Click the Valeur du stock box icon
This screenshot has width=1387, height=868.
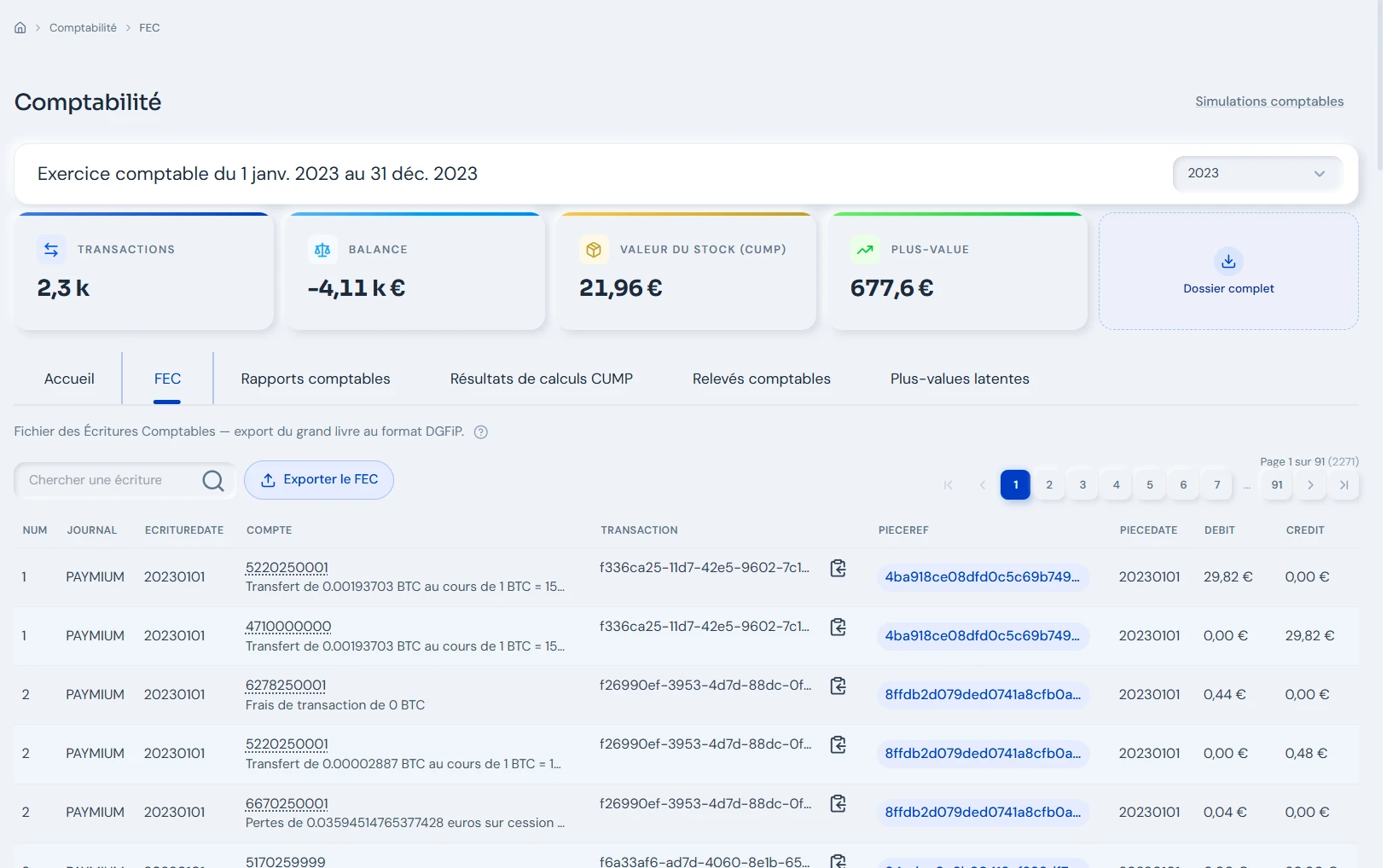(x=594, y=250)
